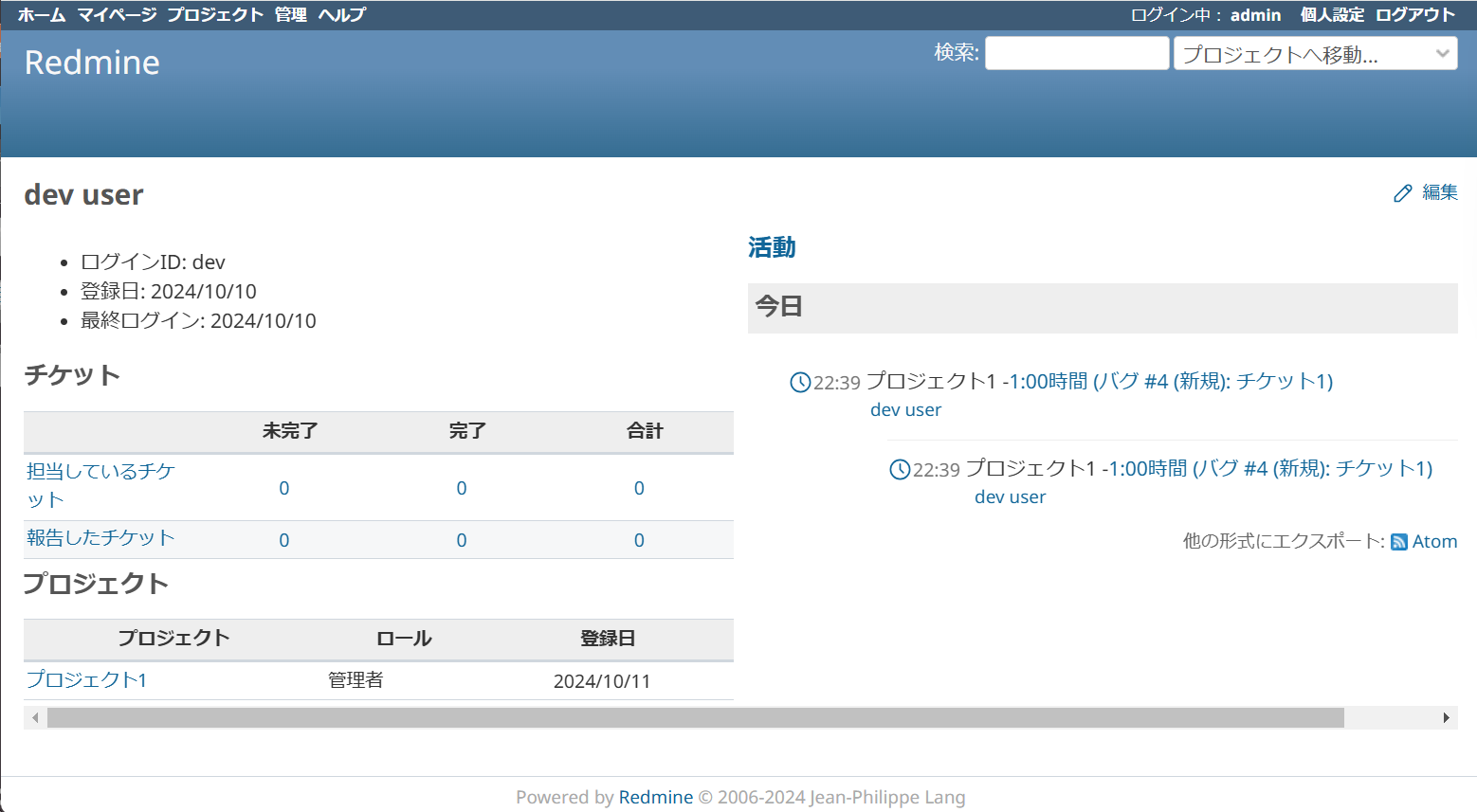Viewport: 1477px width, 812px height.
Task: Click the admin user link
Action: 1255,14
